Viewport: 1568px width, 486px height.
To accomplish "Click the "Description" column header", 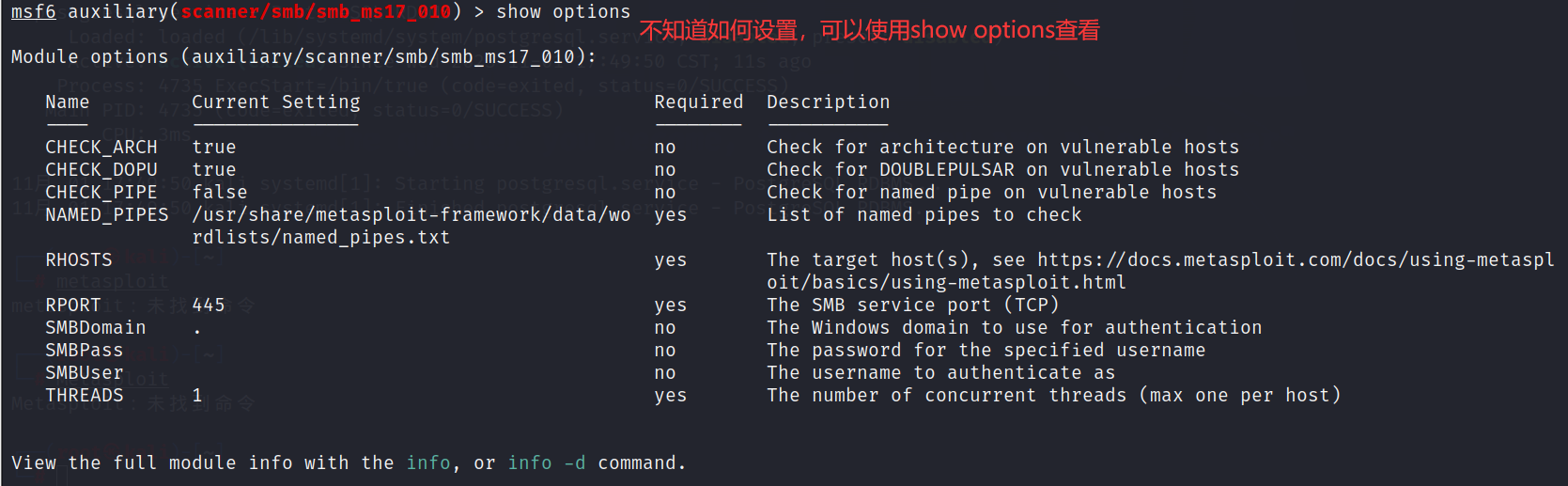I will pyautogui.click(x=828, y=102).
